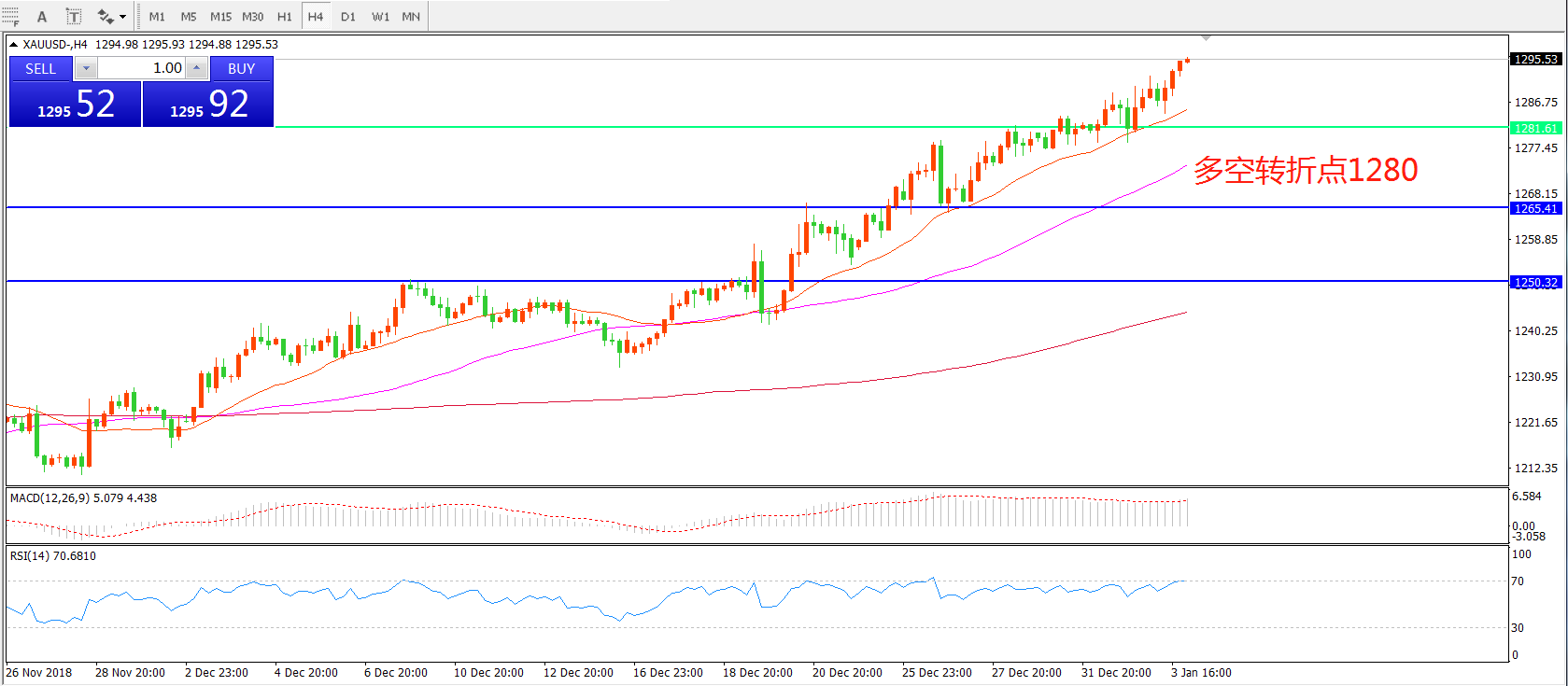This screenshot has width=1568, height=686.
Task: Switch to the MN monthly timeframe
Action: pyautogui.click(x=411, y=17)
